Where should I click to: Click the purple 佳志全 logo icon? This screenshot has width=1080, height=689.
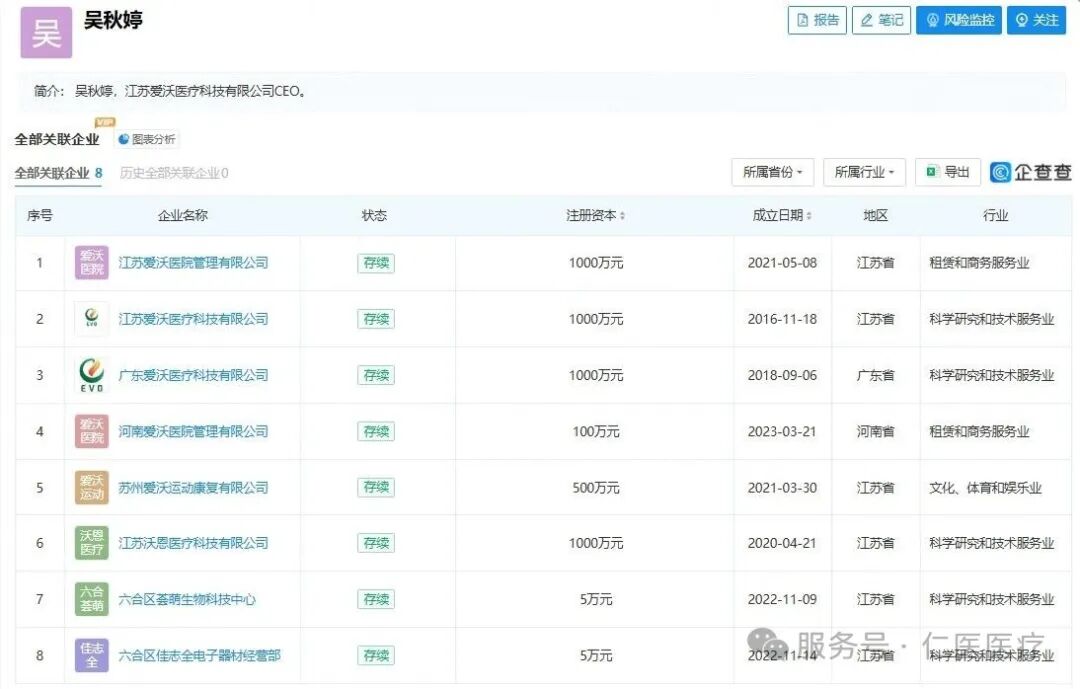pos(91,656)
